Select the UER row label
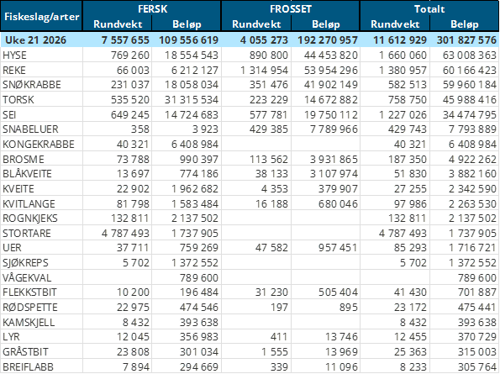The height and width of the screenshot is (374, 500). pos(12,248)
